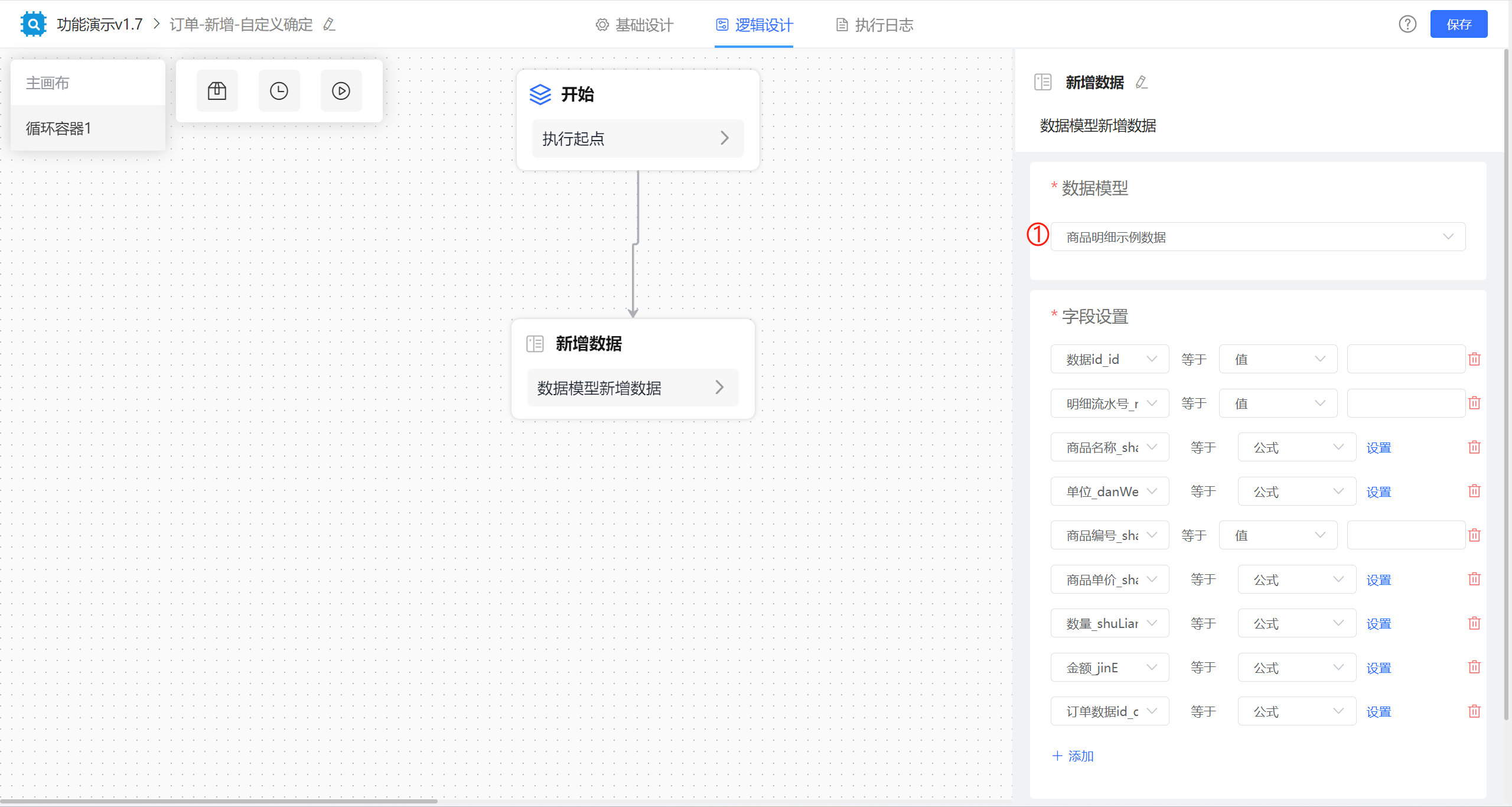Click the 添加 link to add a field

(1073, 756)
